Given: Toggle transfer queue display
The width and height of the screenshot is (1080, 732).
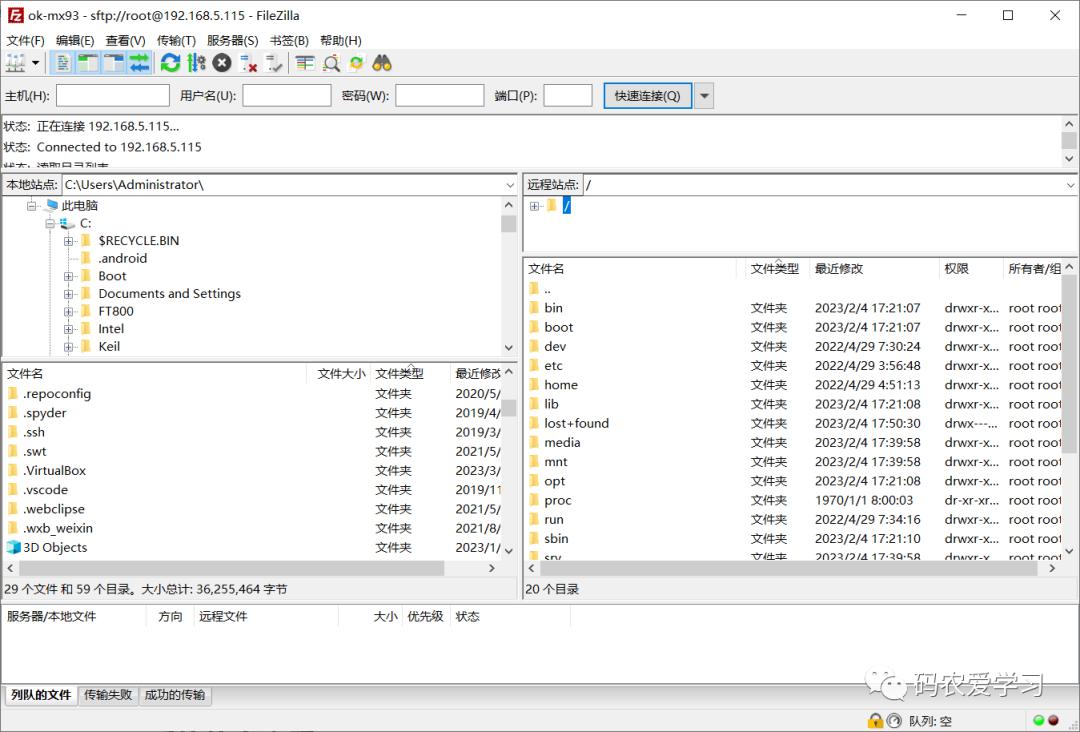Looking at the screenshot, I should [x=139, y=63].
